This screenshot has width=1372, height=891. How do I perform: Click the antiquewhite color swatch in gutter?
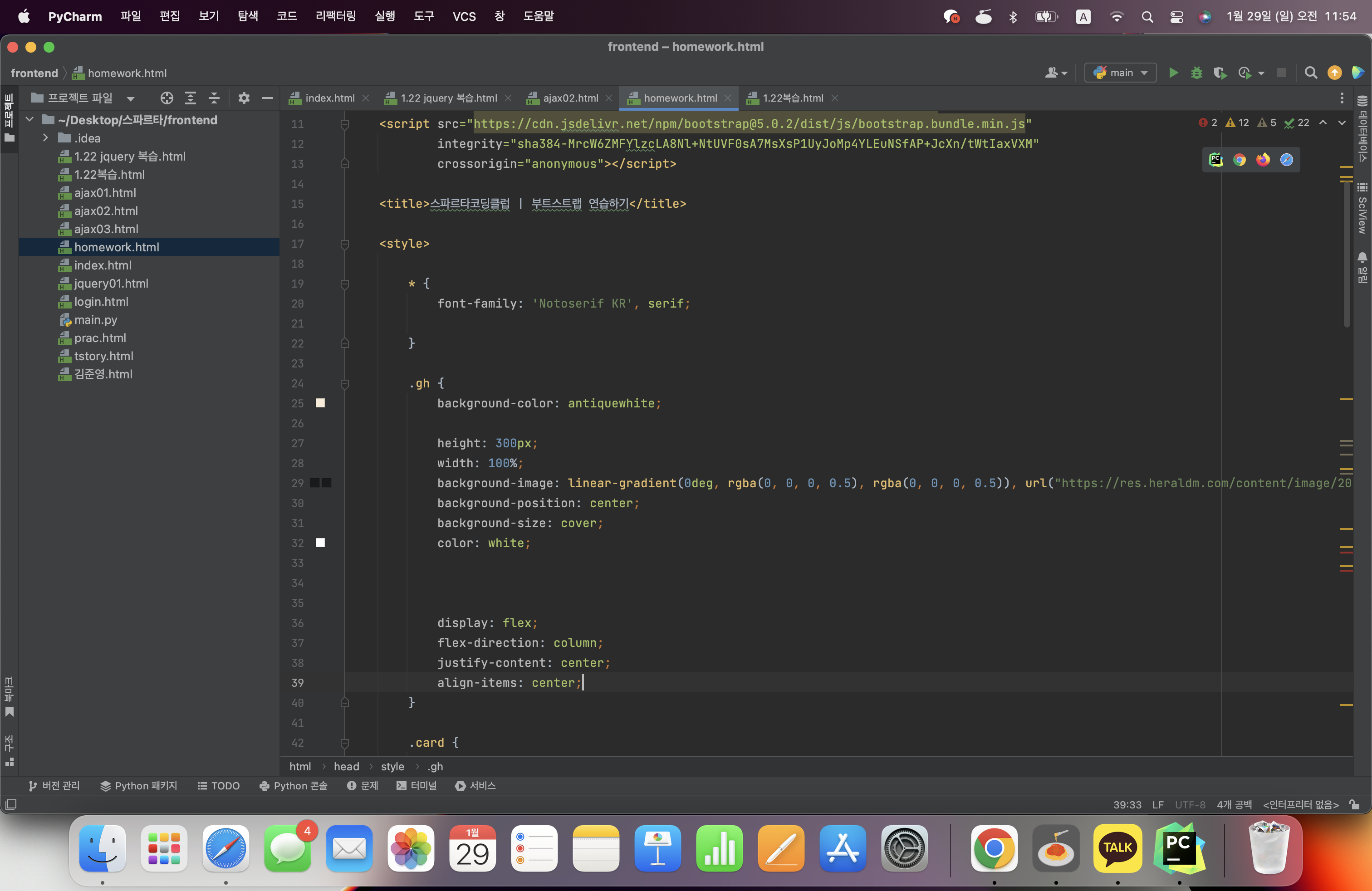320,403
